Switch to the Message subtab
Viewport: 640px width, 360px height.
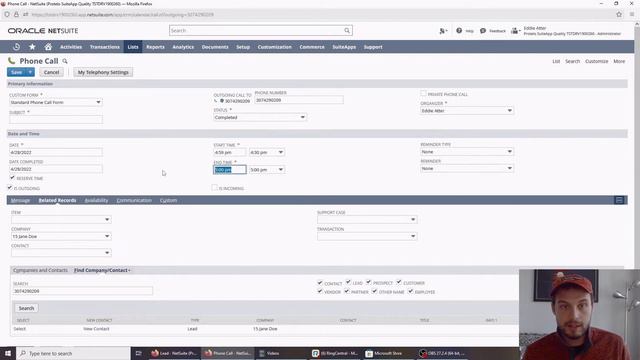[20, 200]
